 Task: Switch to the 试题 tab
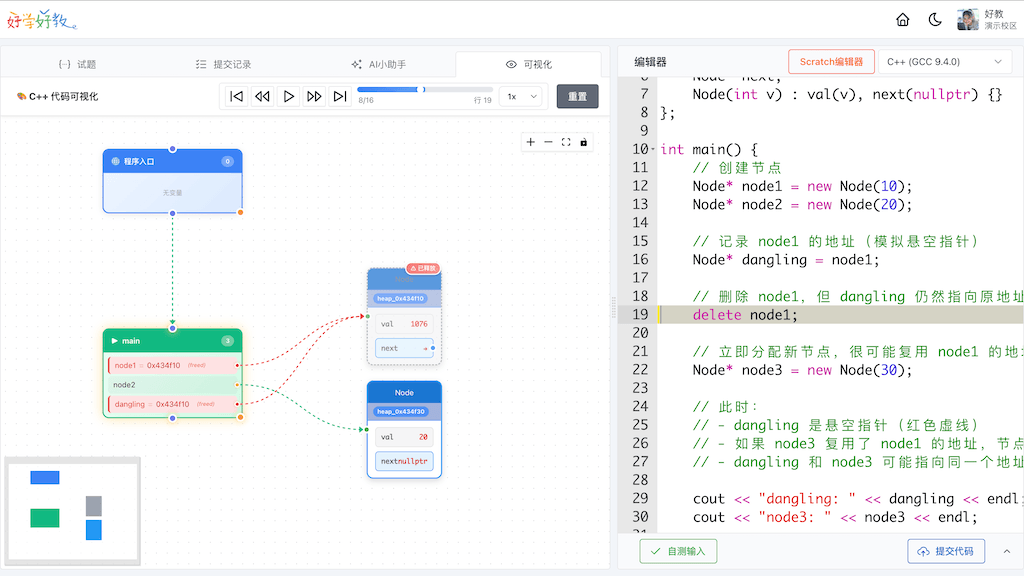pos(77,64)
